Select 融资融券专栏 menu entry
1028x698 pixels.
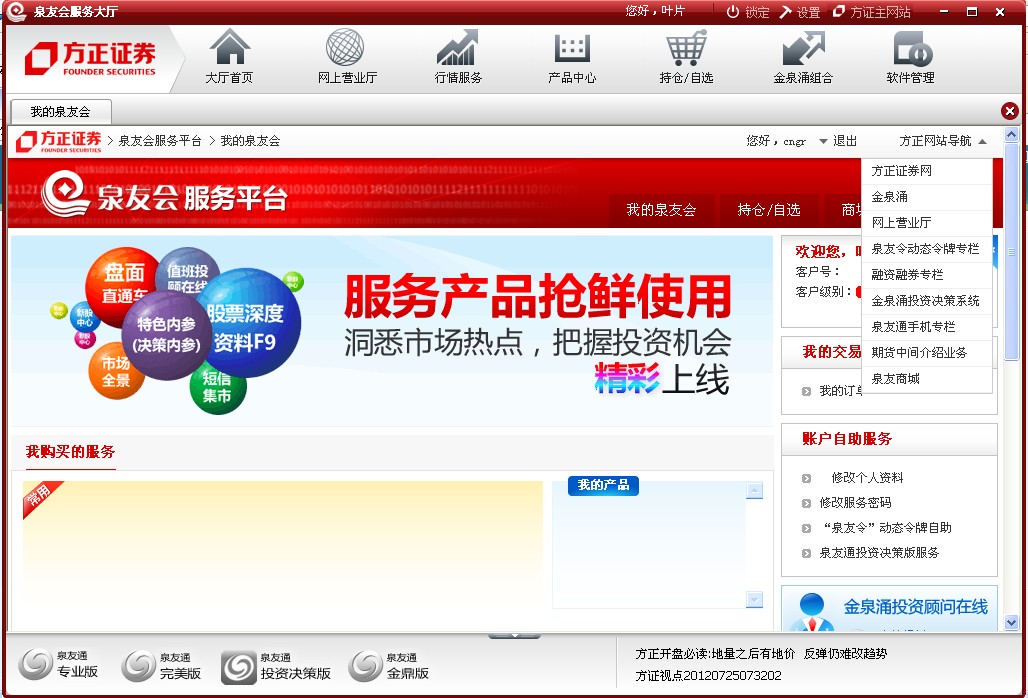(x=926, y=275)
